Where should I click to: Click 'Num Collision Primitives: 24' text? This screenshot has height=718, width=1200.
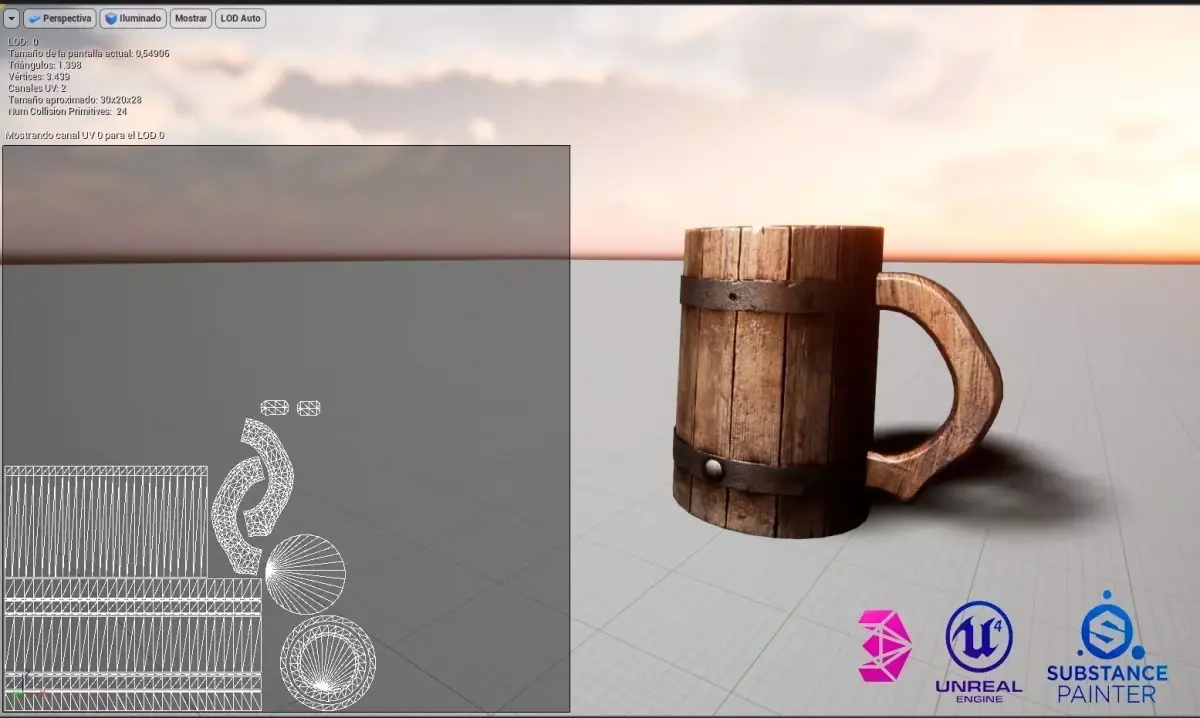click(x=67, y=112)
